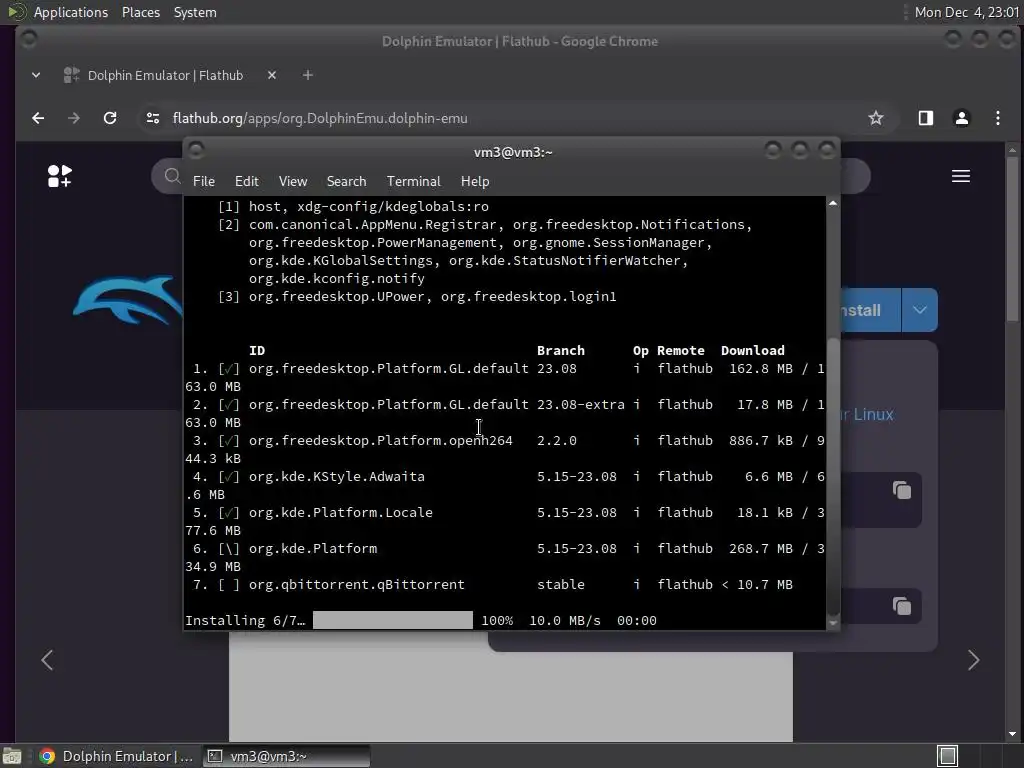The width and height of the screenshot is (1024, 768).
Task: Go to next screenshot with right chevron
Action: click(973, 660)
